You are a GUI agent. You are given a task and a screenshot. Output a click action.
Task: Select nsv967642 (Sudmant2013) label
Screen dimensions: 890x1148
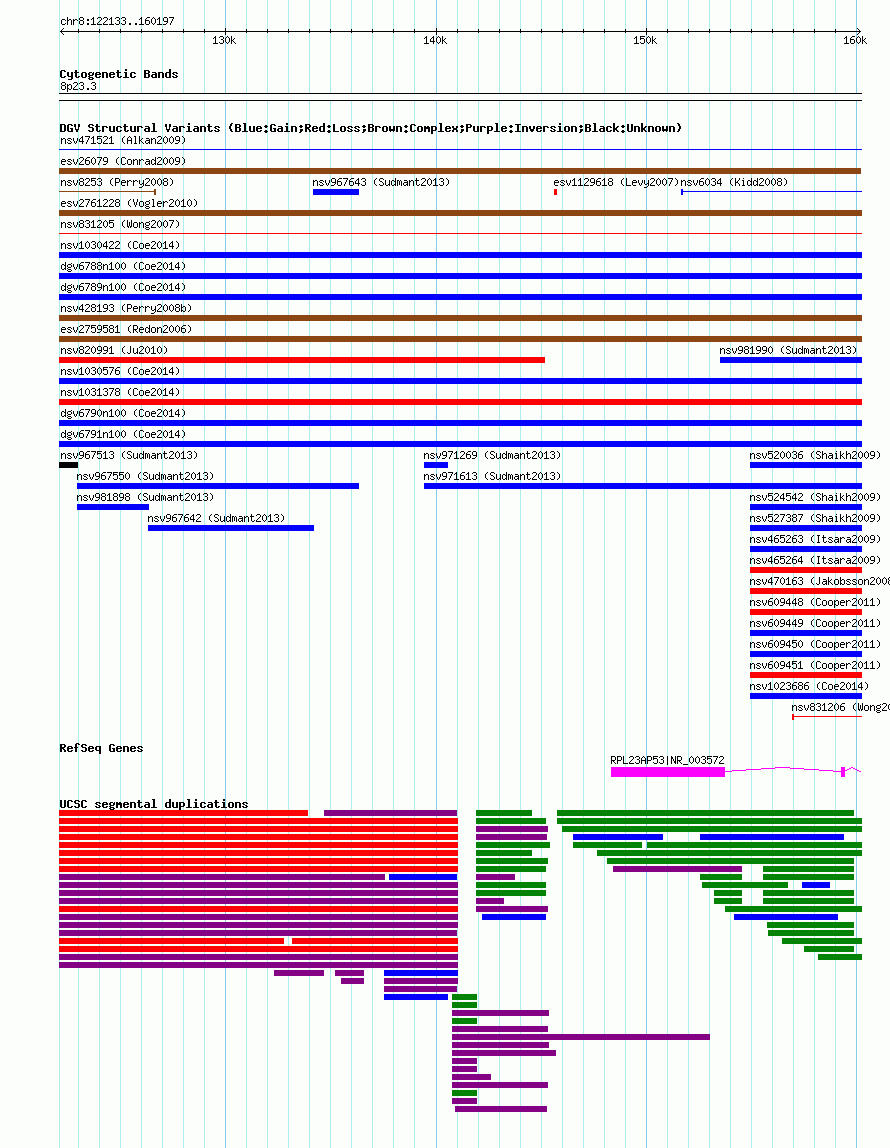(217, 518)
